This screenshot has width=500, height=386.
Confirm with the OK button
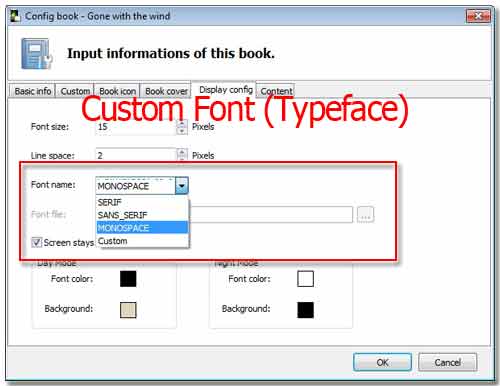click(x=382, y=362)
